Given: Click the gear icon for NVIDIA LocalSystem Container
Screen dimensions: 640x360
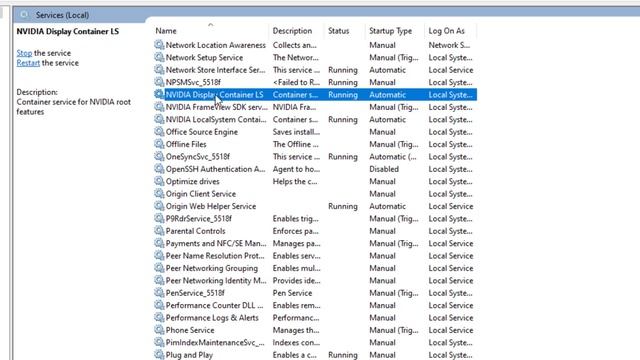Looking at the screenshot, I should (159, 119).
